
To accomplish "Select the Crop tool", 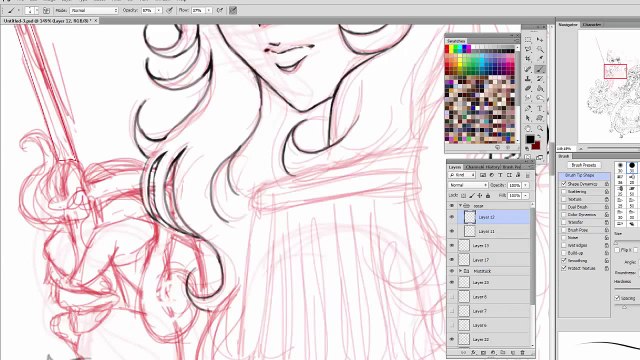I will (x=528, y=59).
